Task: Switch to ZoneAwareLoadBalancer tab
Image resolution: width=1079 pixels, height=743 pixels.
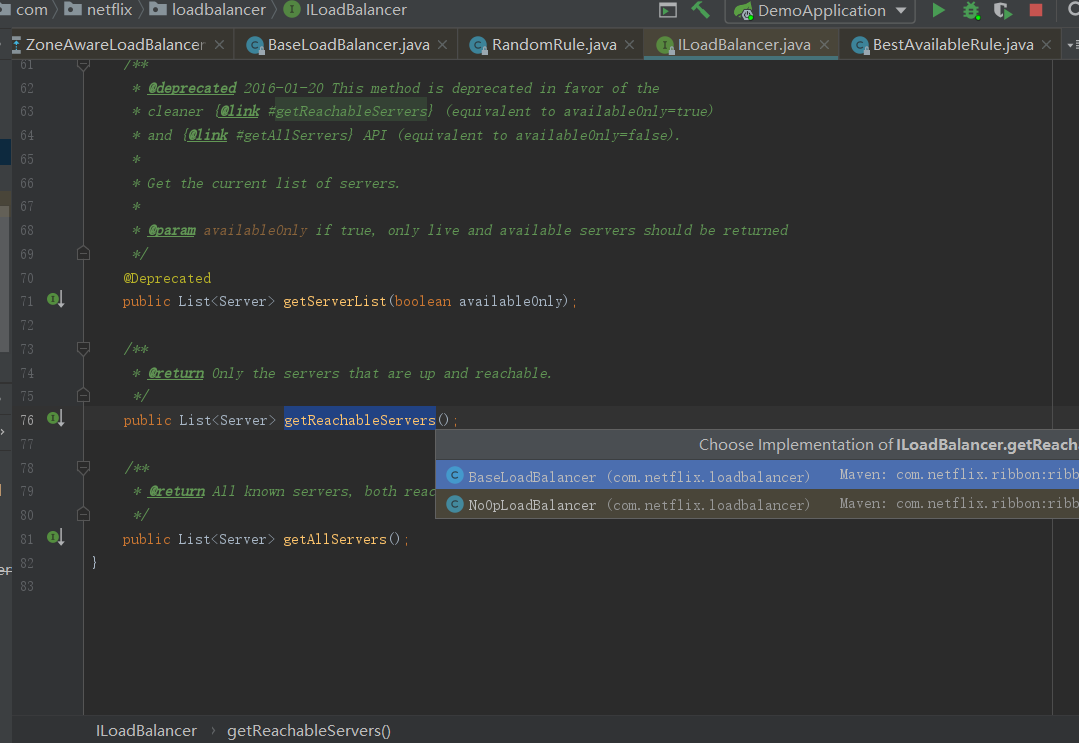Action: (114, 45)
